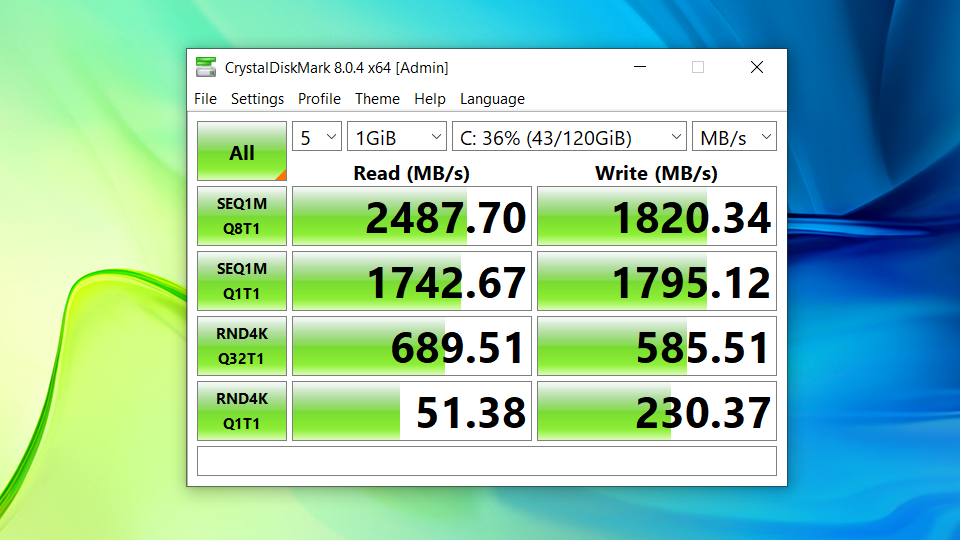Start the SEQ1M Q8T1 test
Viewport: 960px width, 540px height.
[242, 216]
